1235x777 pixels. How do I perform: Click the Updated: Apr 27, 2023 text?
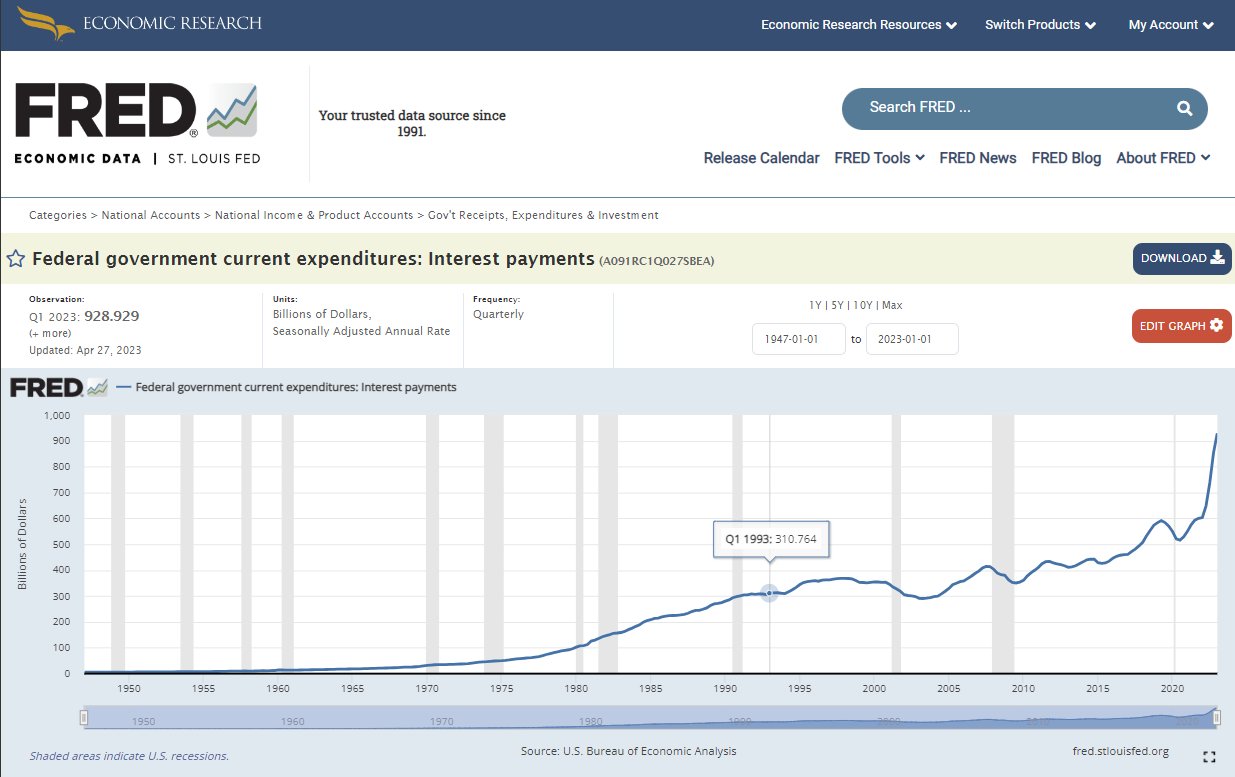(x=85, y=350)
